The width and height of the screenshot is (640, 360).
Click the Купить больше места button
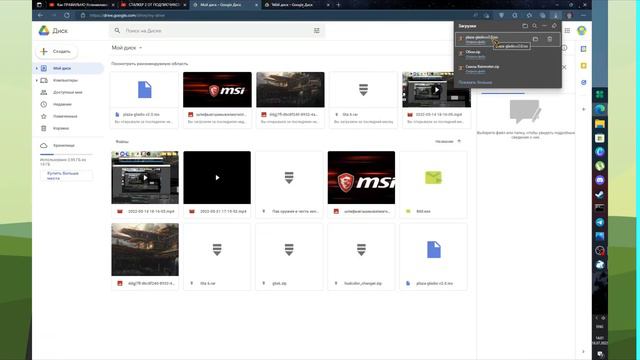pos(66,176)
